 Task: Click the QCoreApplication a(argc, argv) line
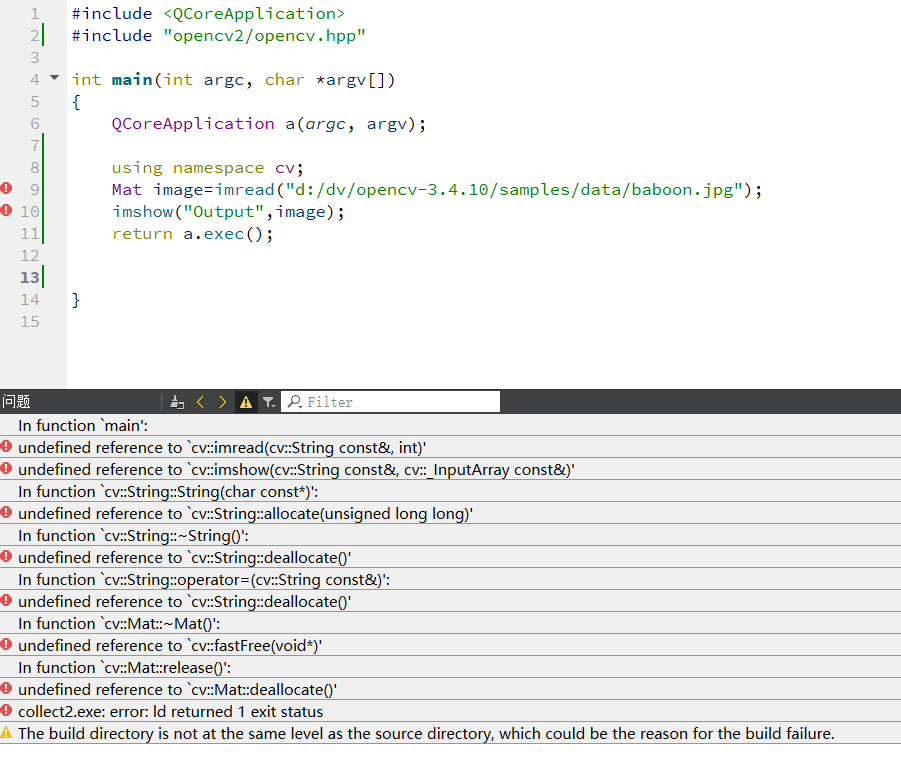tap(269, 124)
